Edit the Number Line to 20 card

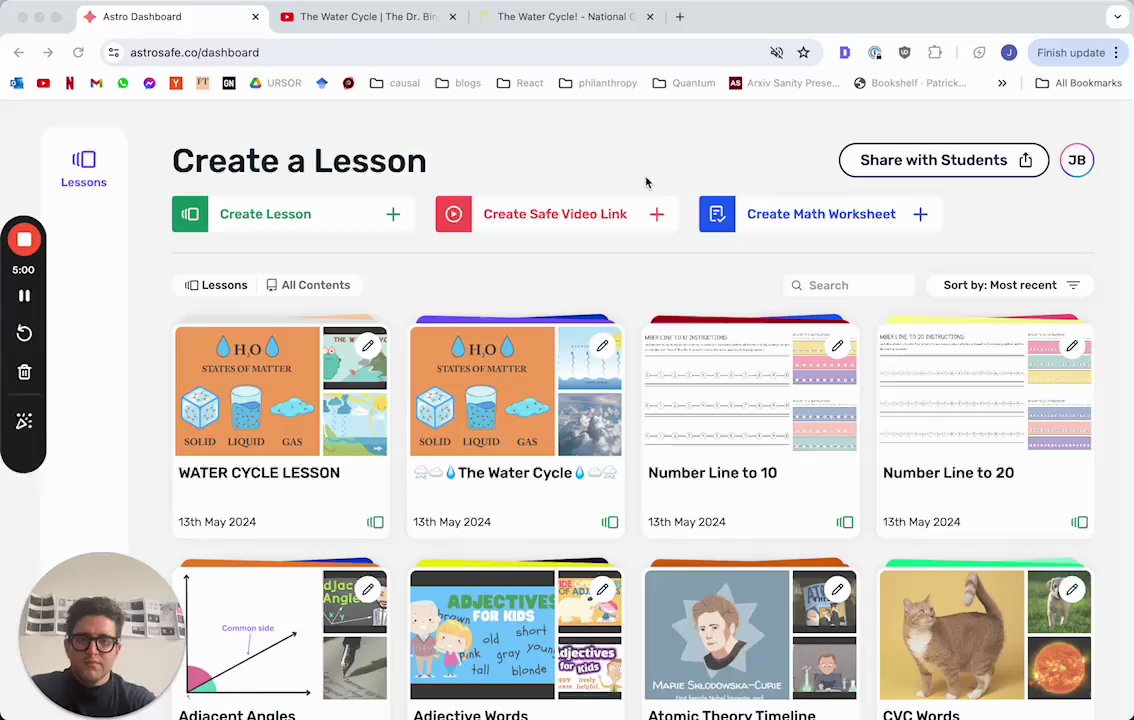pos(1073,346)
